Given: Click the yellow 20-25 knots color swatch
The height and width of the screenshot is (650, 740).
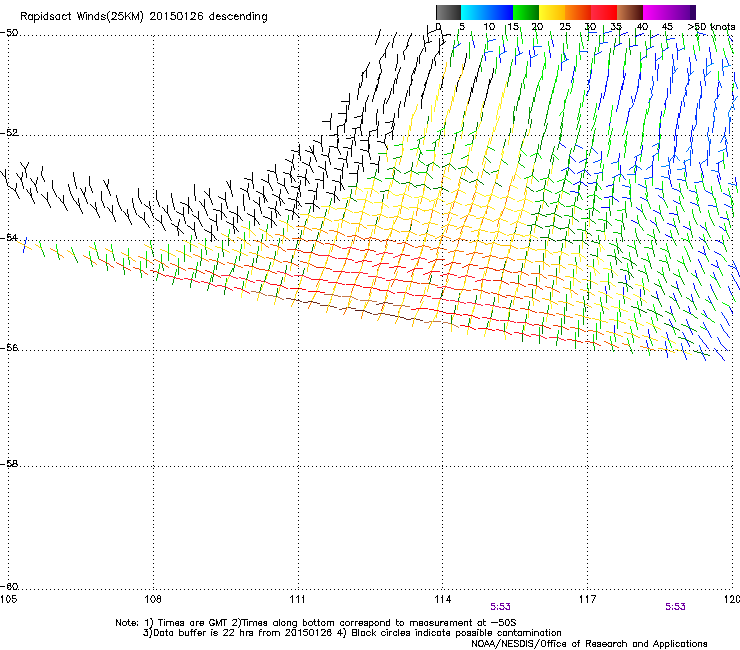Looking at the screenshot, I should coord(552,12).
